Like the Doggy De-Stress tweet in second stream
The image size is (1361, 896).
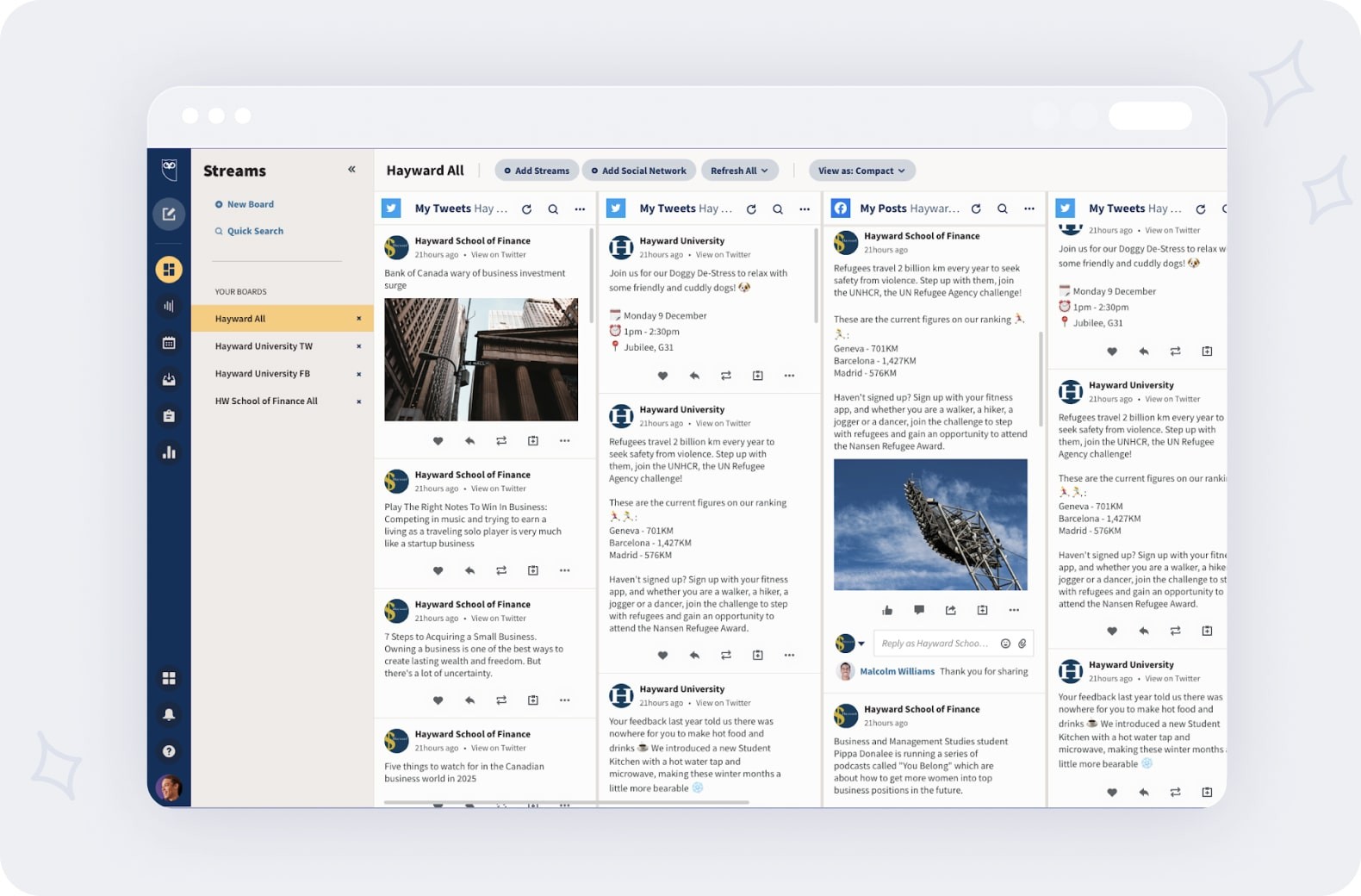(662, 376)
